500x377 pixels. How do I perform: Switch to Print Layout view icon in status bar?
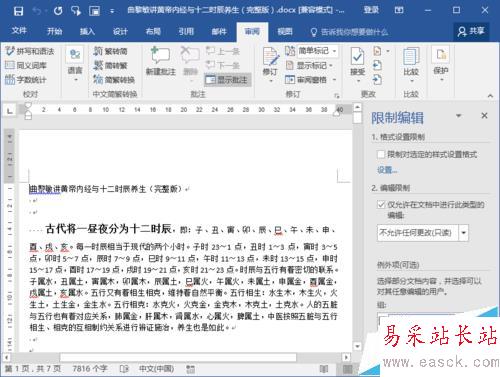click(x=347, y=369)
